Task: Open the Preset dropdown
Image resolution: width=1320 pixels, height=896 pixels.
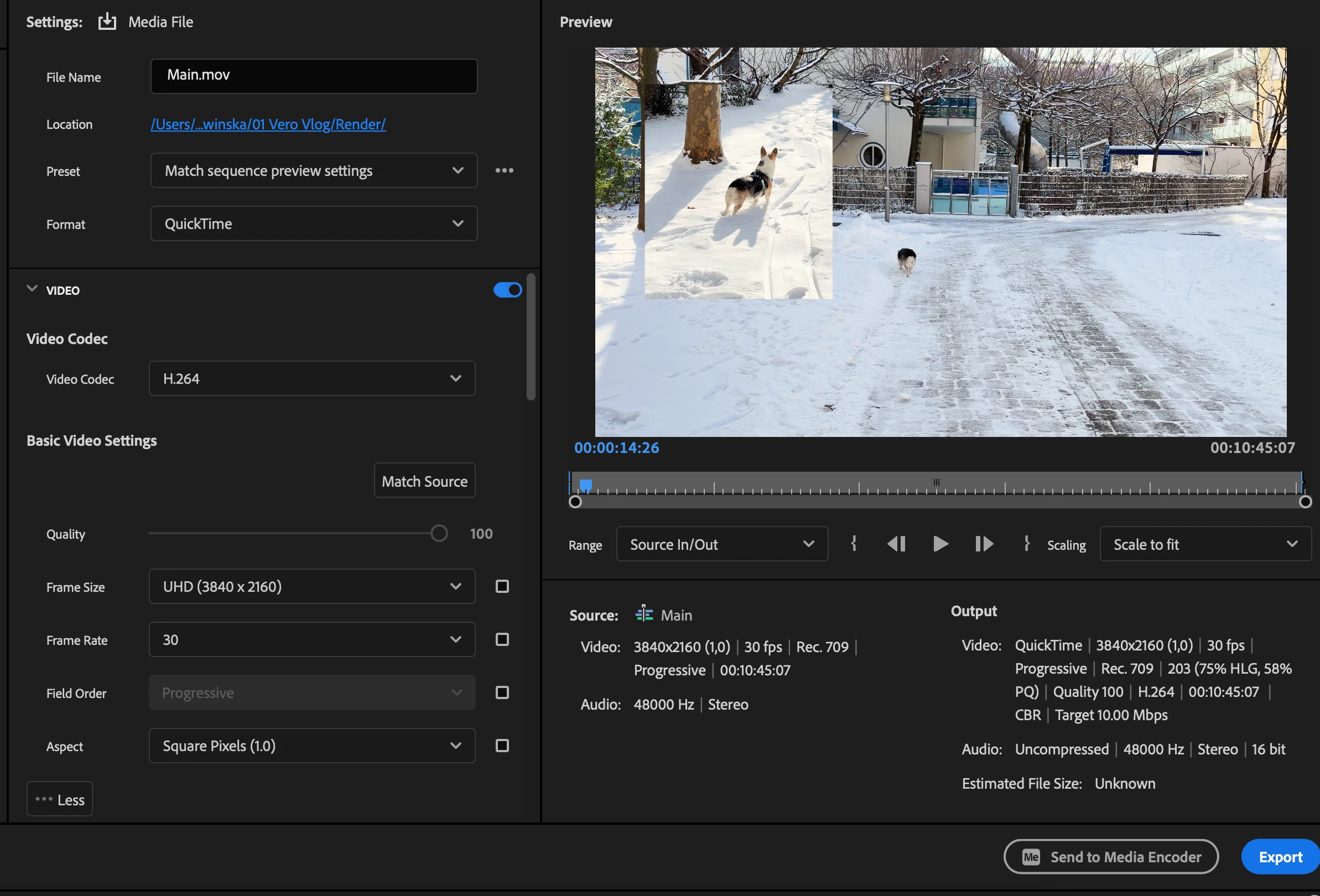Action: (314, 170)
